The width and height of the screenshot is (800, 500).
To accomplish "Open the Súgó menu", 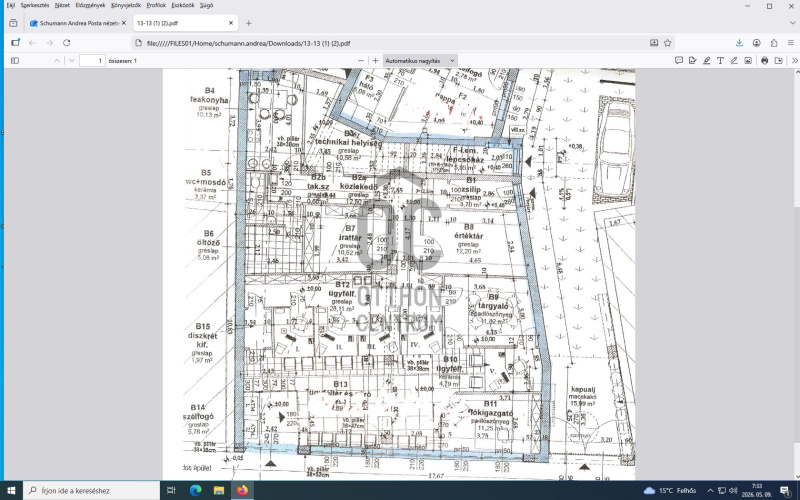I will [207, 5].
